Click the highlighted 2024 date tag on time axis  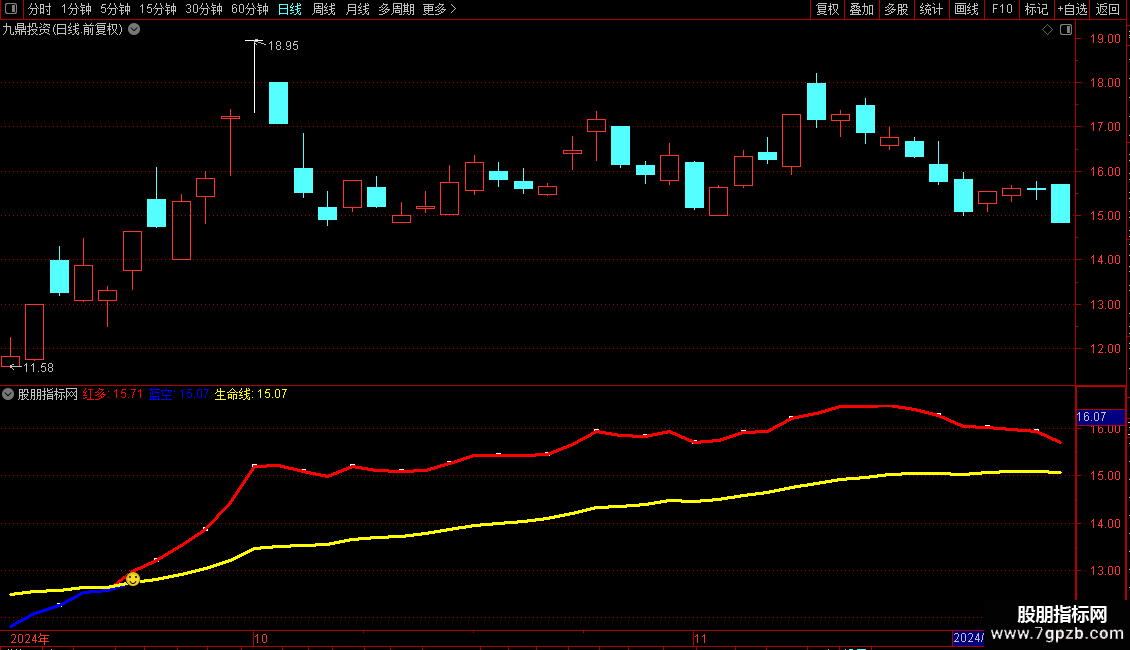pyautogui.click(x=968, y=638)
